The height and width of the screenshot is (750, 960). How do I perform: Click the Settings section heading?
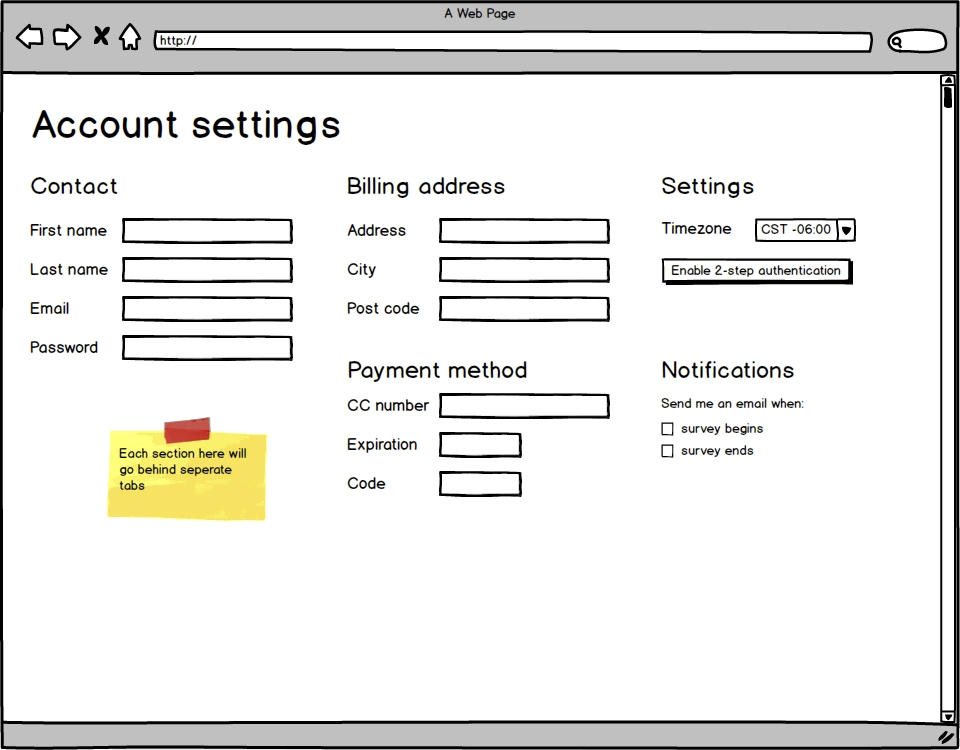point(708,187)
